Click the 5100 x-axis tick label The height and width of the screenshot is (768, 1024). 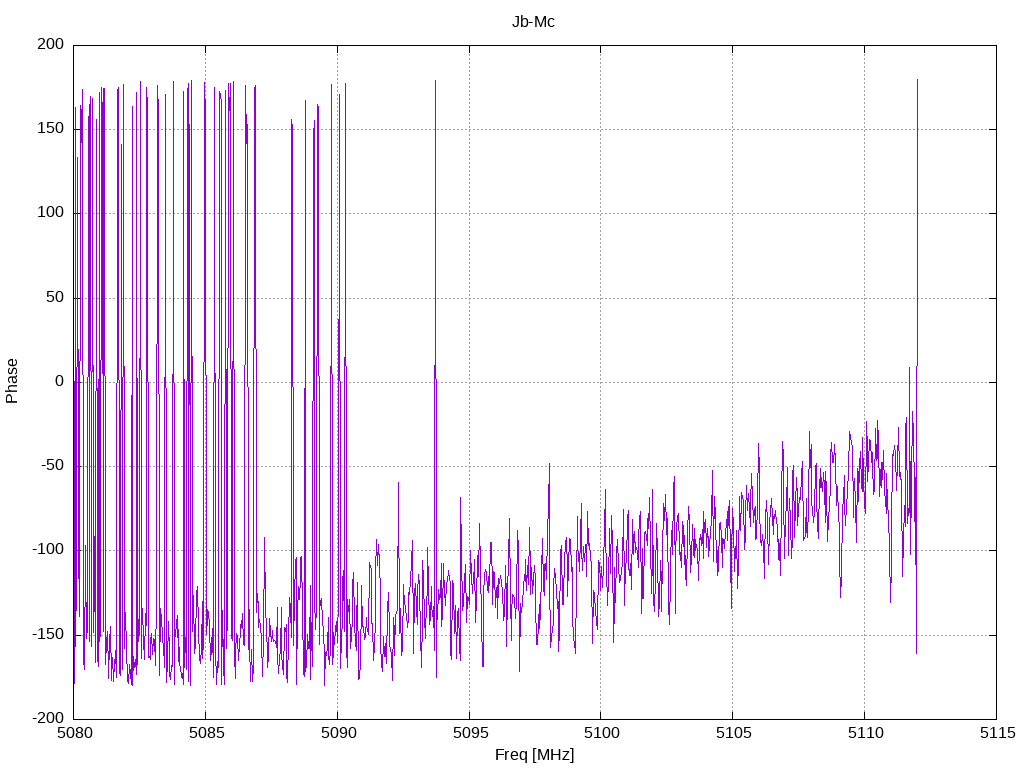click(600, 734)
